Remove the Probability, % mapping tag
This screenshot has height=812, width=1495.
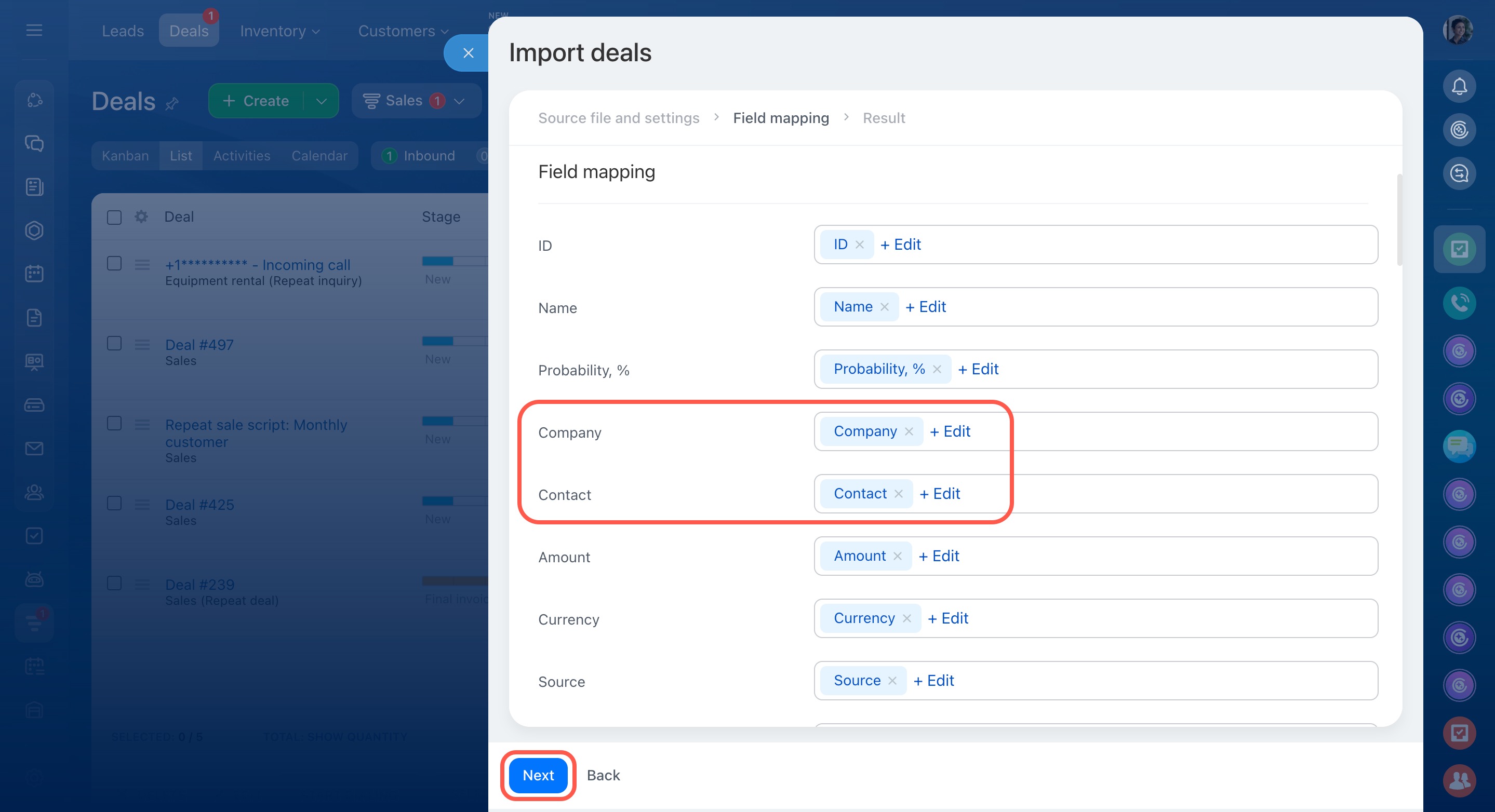pyautogui.click(x=937, y=370)
